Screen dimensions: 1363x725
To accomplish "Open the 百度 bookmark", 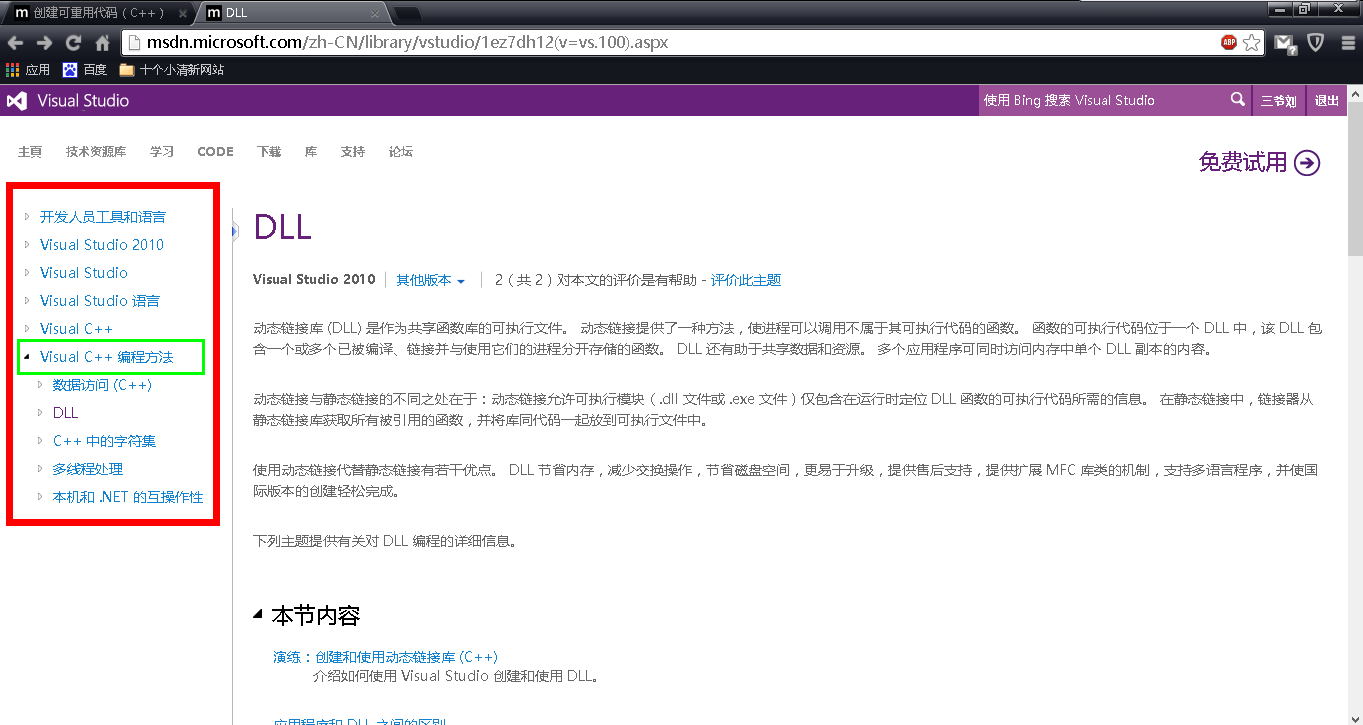I will point(84,70).
